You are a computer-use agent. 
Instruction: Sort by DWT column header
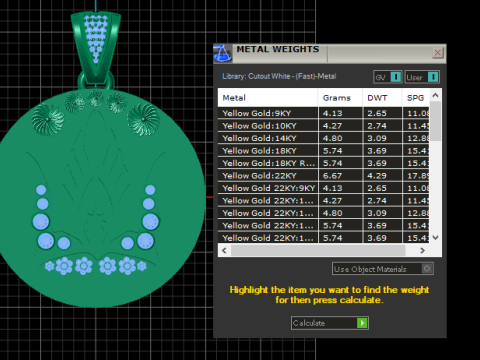click(382, 98)
